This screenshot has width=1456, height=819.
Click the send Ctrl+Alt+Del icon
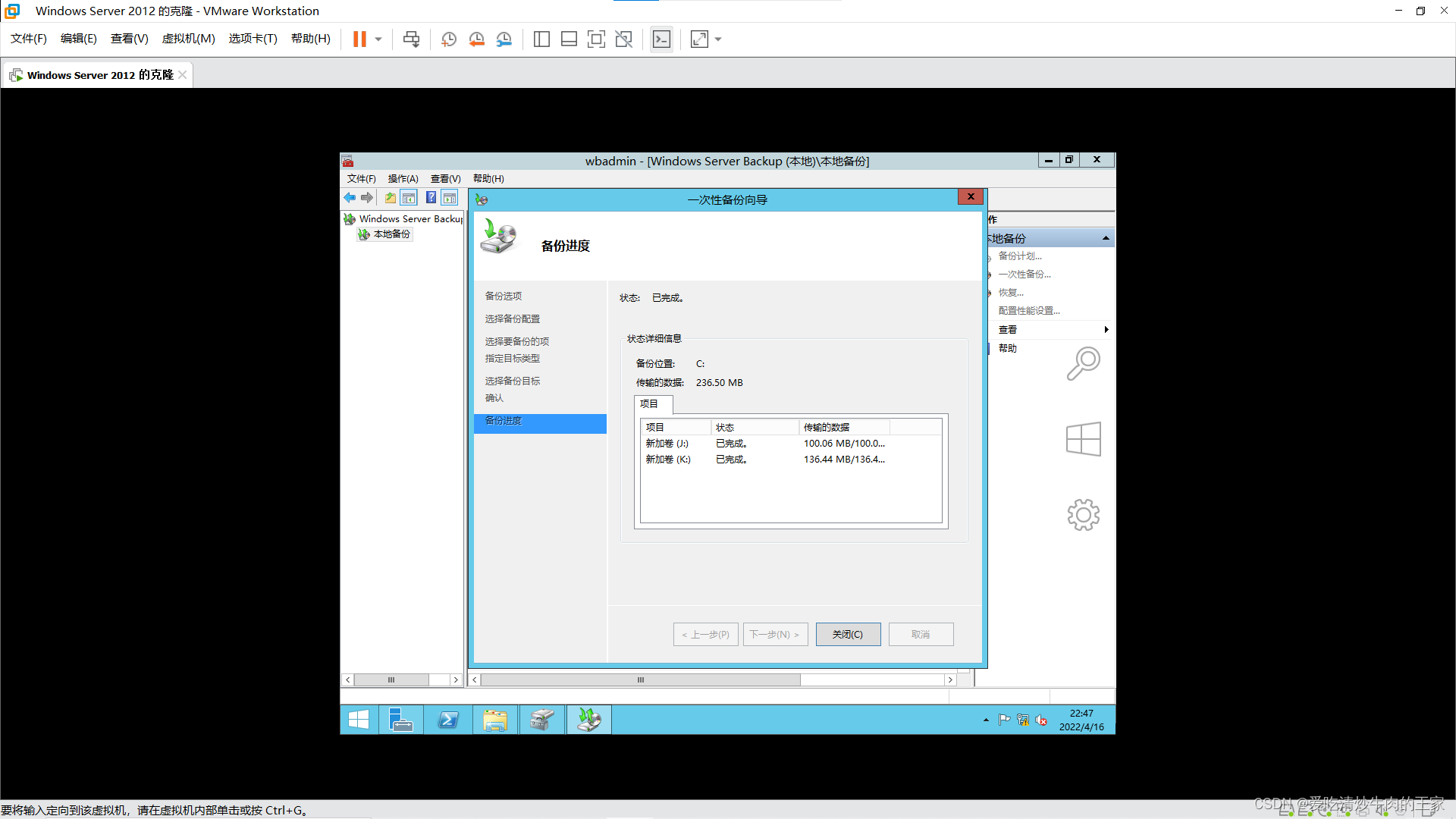click(x=411, y=39)
